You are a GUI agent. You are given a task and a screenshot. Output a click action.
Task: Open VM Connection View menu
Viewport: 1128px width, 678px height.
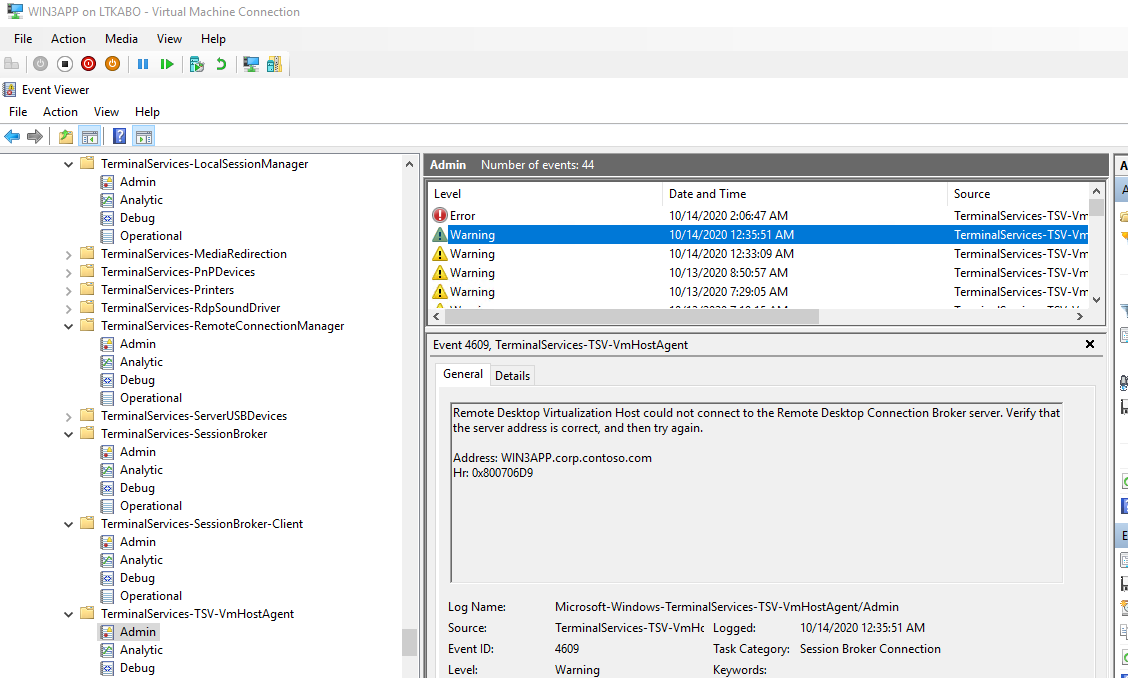tap(169, 39)
